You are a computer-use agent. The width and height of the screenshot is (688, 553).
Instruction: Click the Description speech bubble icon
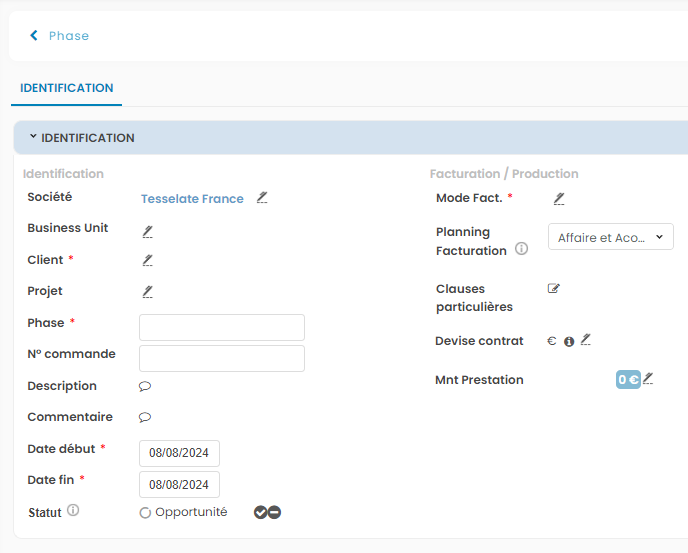pos(145,386)
